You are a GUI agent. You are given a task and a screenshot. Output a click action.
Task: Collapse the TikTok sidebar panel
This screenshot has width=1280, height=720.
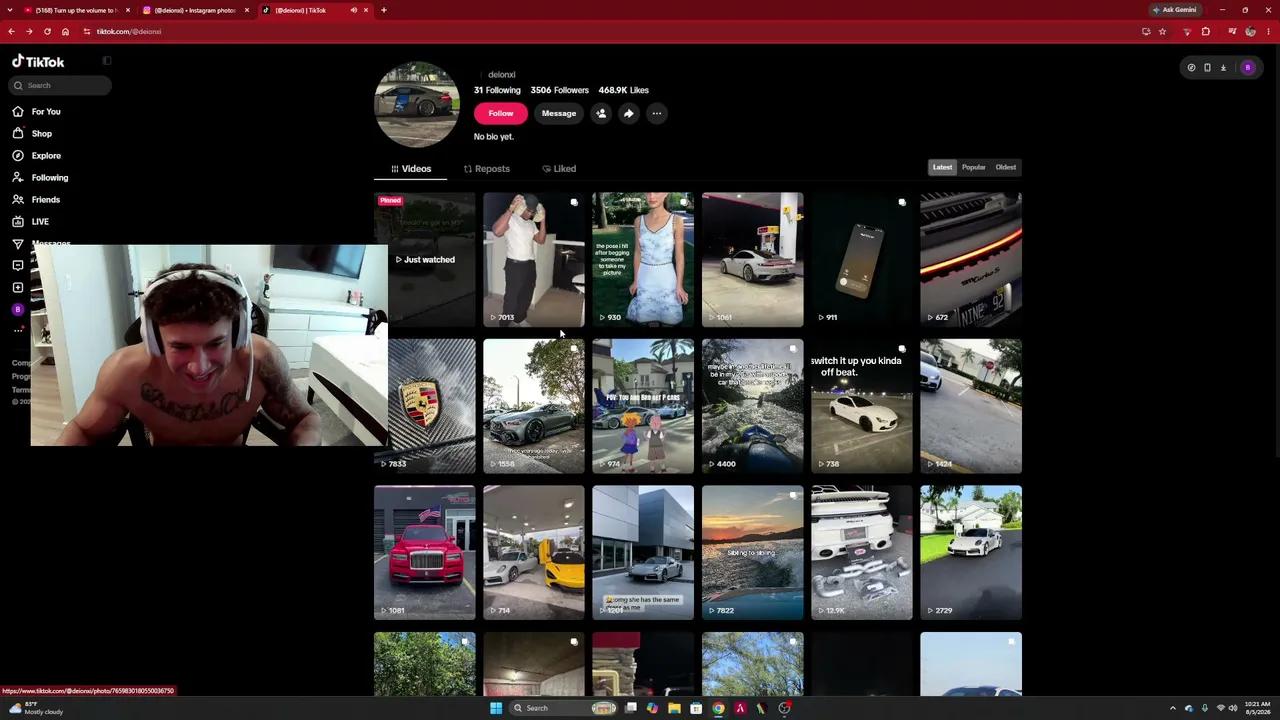coord(107,61)
